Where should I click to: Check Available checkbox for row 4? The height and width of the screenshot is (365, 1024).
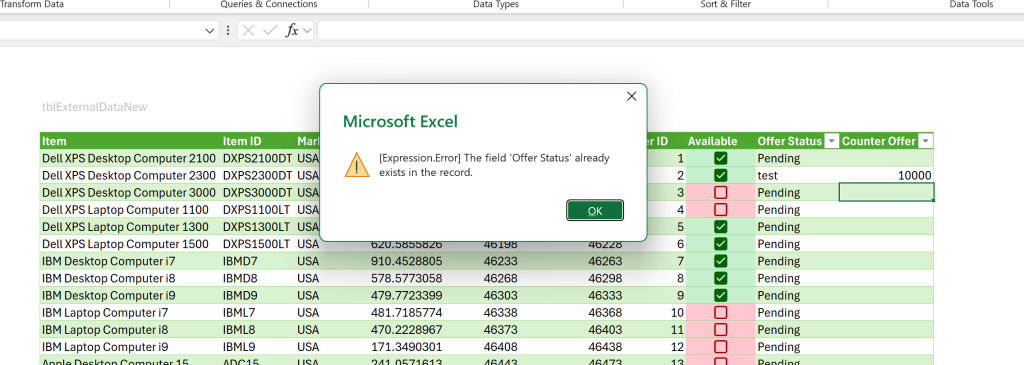click(x=720, y=210)
